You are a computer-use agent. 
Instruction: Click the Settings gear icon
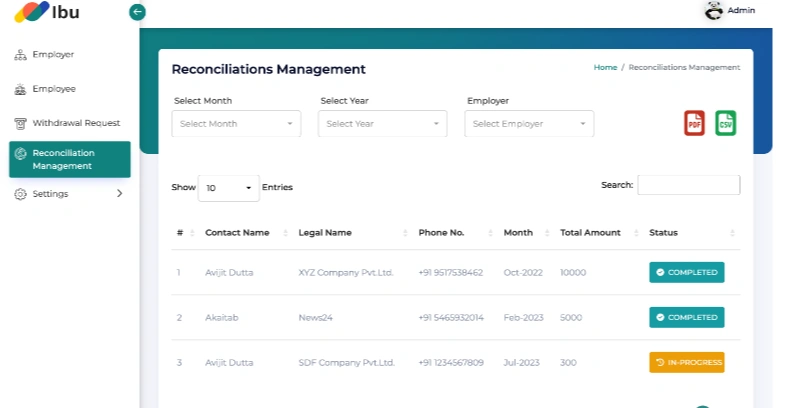(20, 194)
